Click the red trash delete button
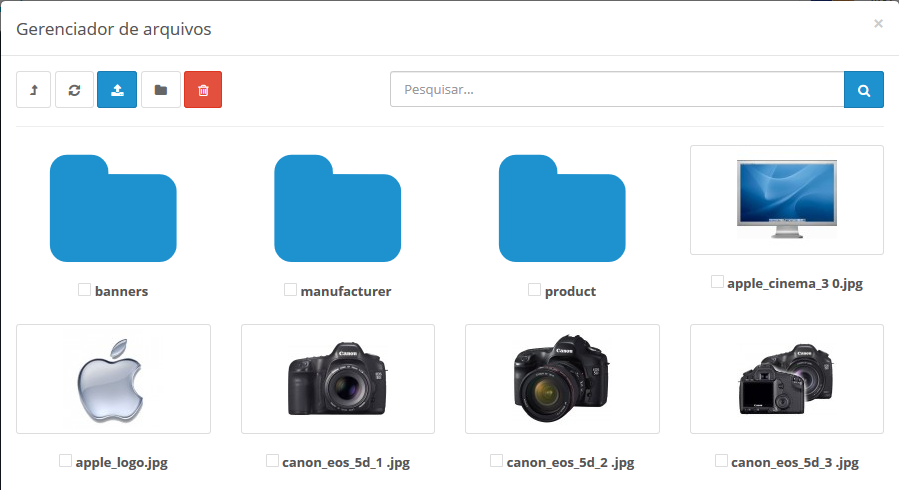The image size is (899, 490). [203, 90]
